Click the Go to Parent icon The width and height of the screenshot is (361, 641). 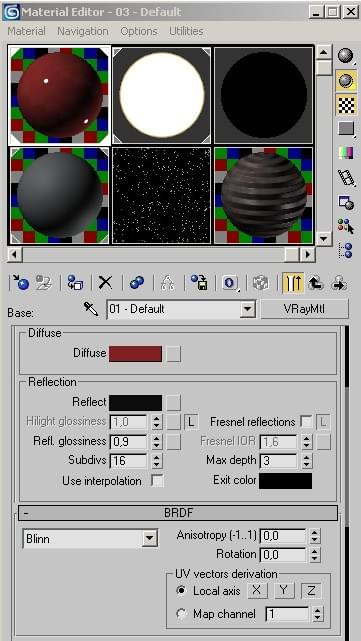[316, 282]
